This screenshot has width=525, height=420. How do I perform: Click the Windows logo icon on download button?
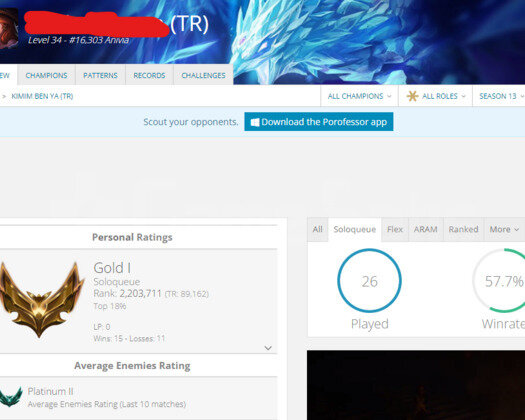255,122
